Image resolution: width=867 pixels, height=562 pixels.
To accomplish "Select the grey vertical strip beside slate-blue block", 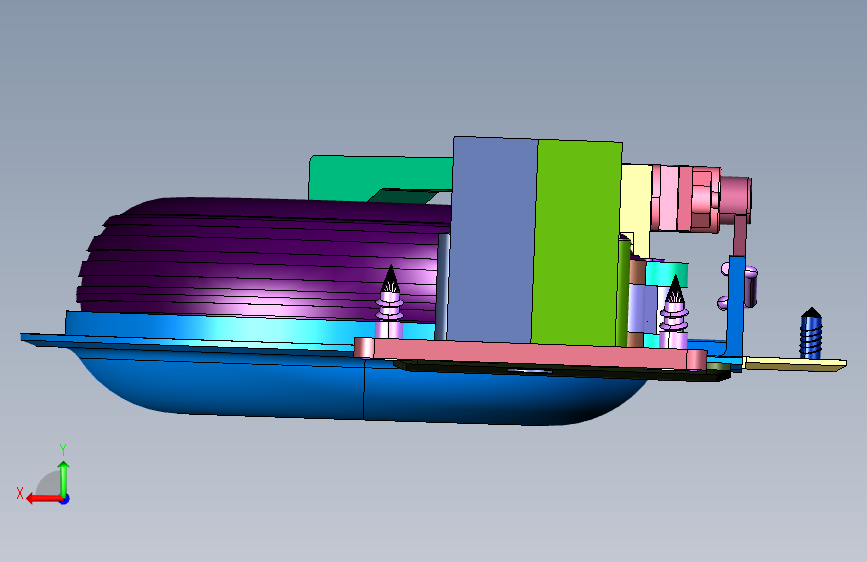I will 442,287.
